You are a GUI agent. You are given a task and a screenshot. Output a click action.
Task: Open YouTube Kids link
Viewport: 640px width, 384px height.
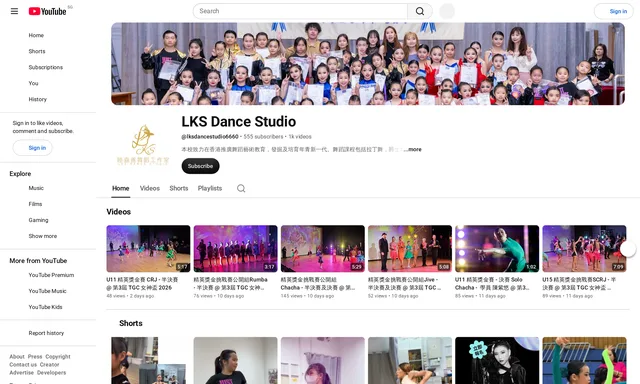pyautogui.click(x=45, y=307)
